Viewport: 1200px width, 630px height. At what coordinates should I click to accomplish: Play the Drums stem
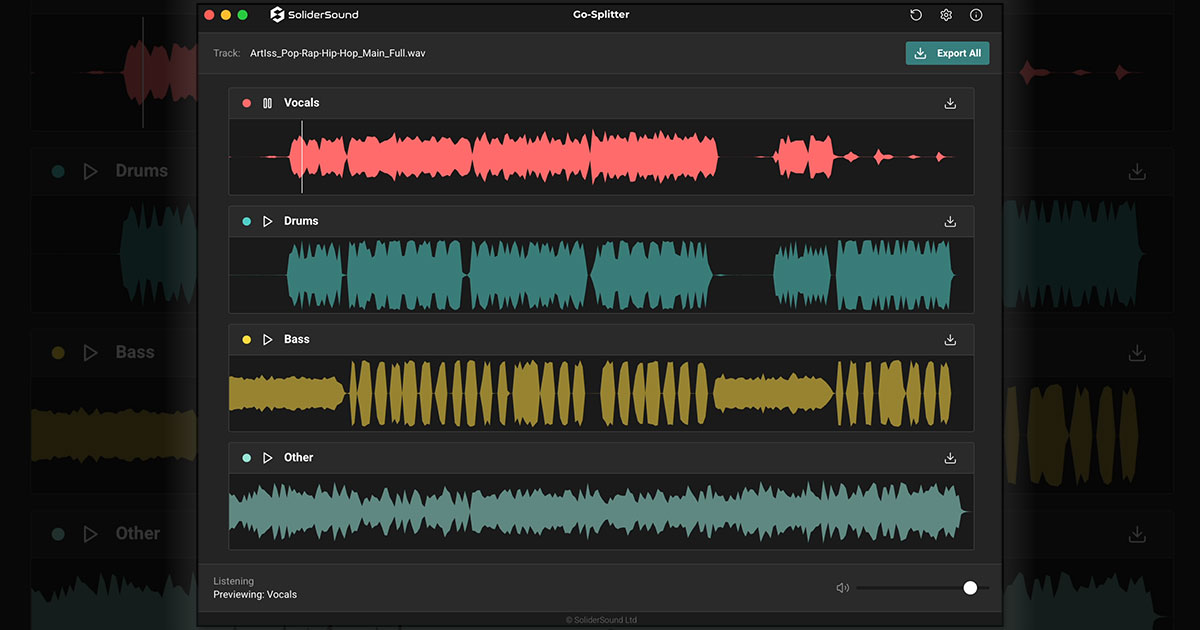[267, 221]
